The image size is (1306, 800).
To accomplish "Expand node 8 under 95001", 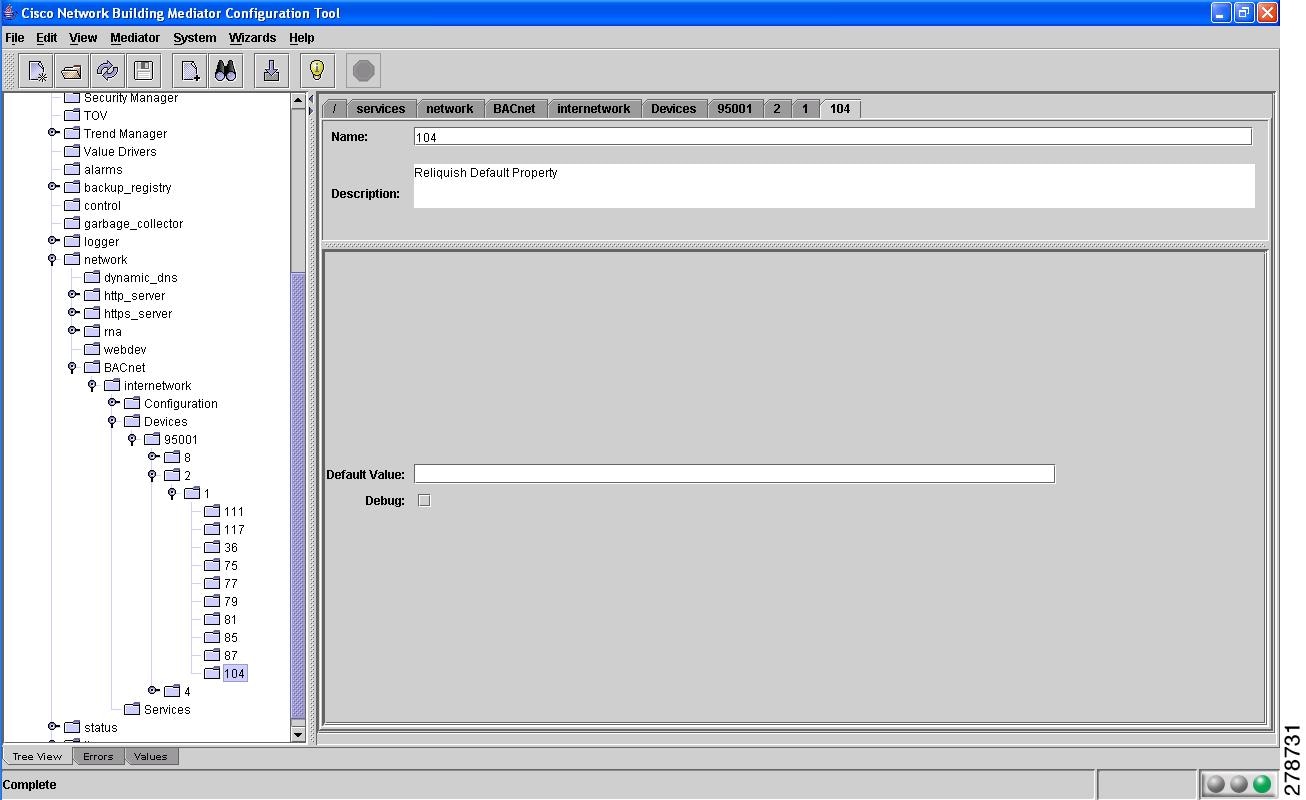I will [153, 457].
